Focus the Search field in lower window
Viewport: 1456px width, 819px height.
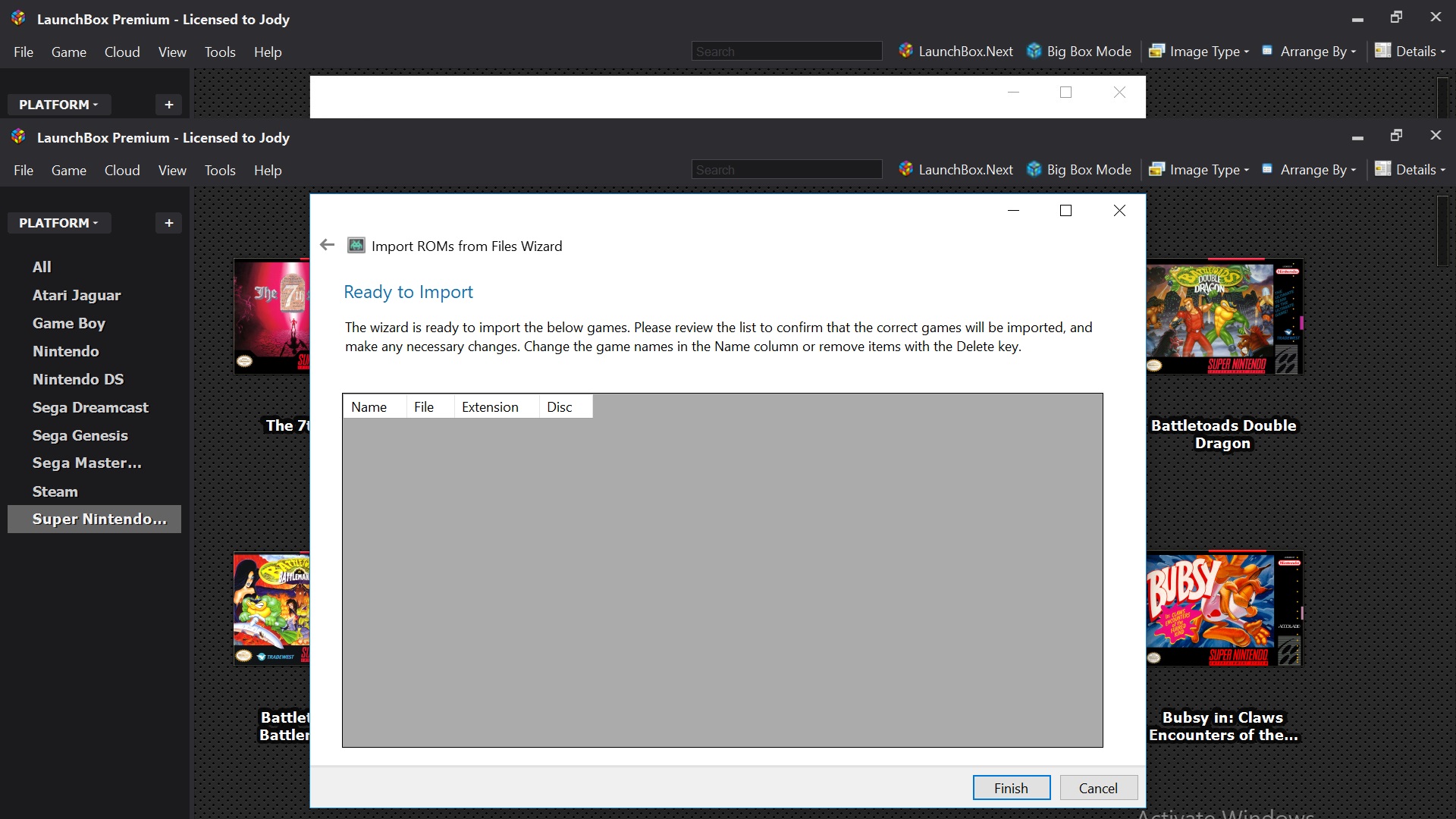click(786, 170)
